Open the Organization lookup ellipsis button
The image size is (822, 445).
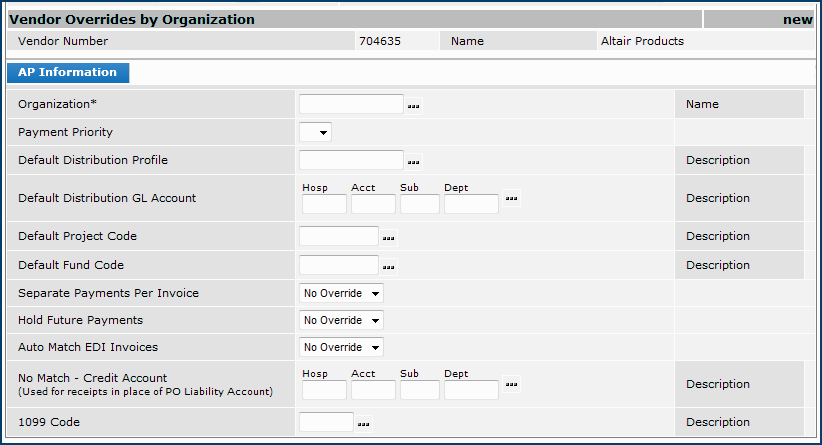[x=414, y=105]
